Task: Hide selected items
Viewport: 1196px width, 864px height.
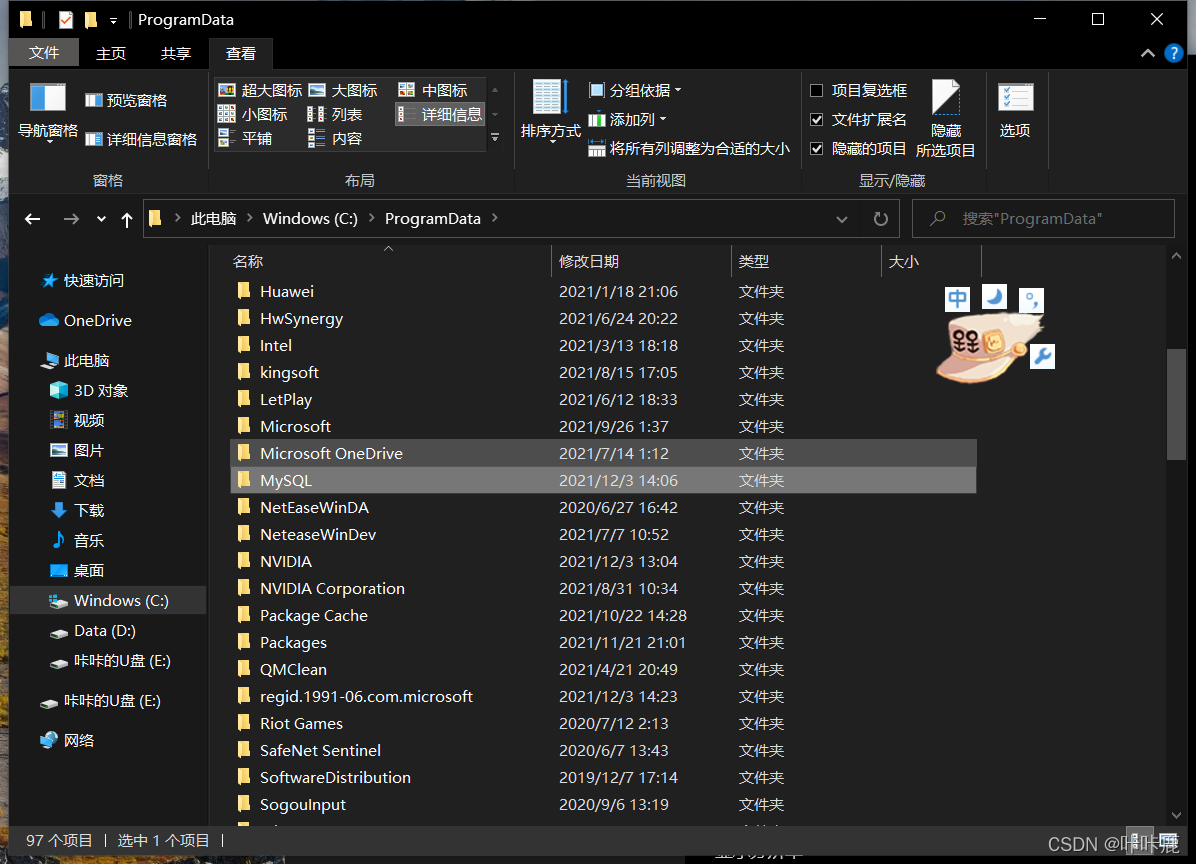Action: coord(945,118)
